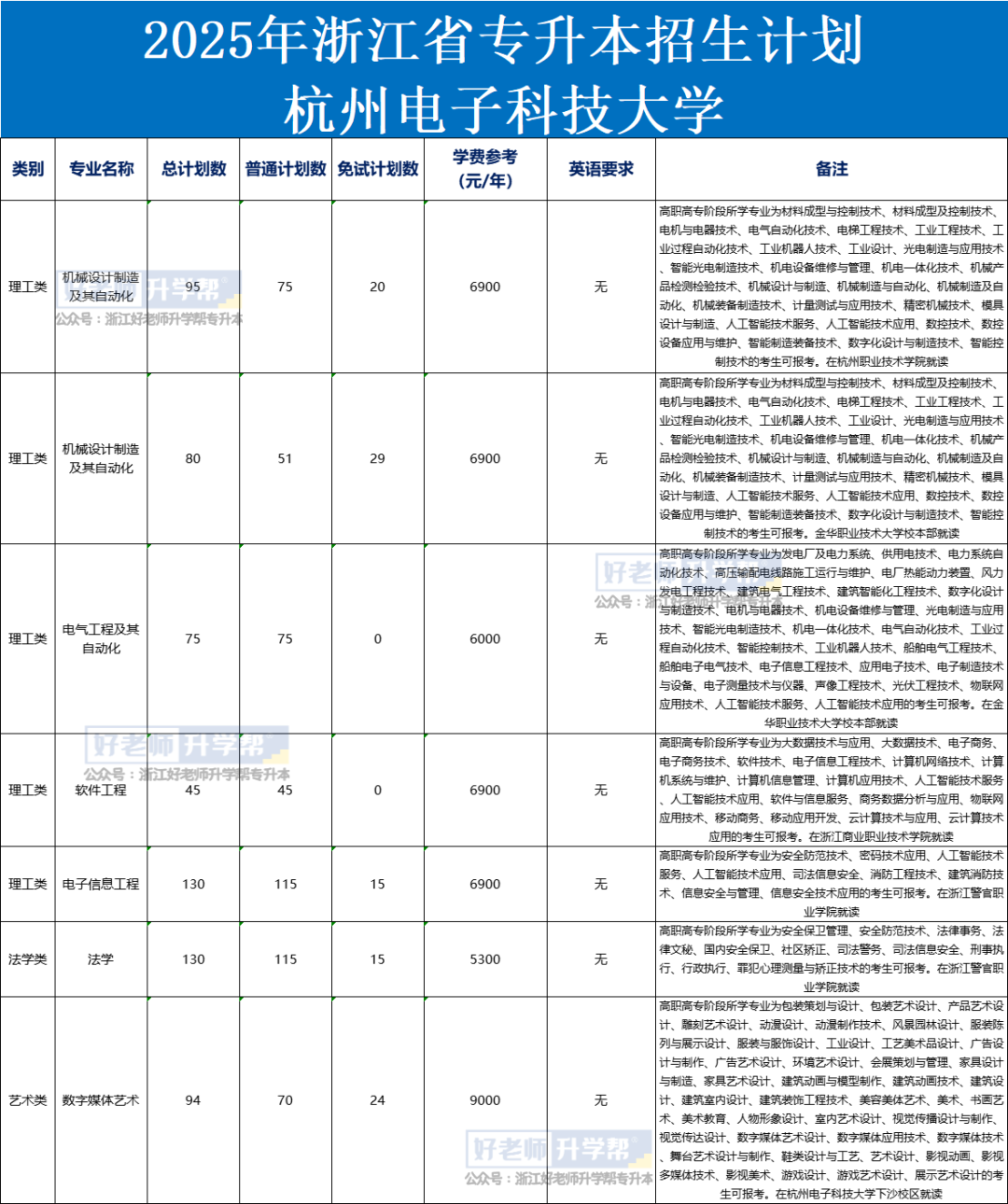Click the 法学 major name cell
The image size is (1008, 1204).
[101, 959]
